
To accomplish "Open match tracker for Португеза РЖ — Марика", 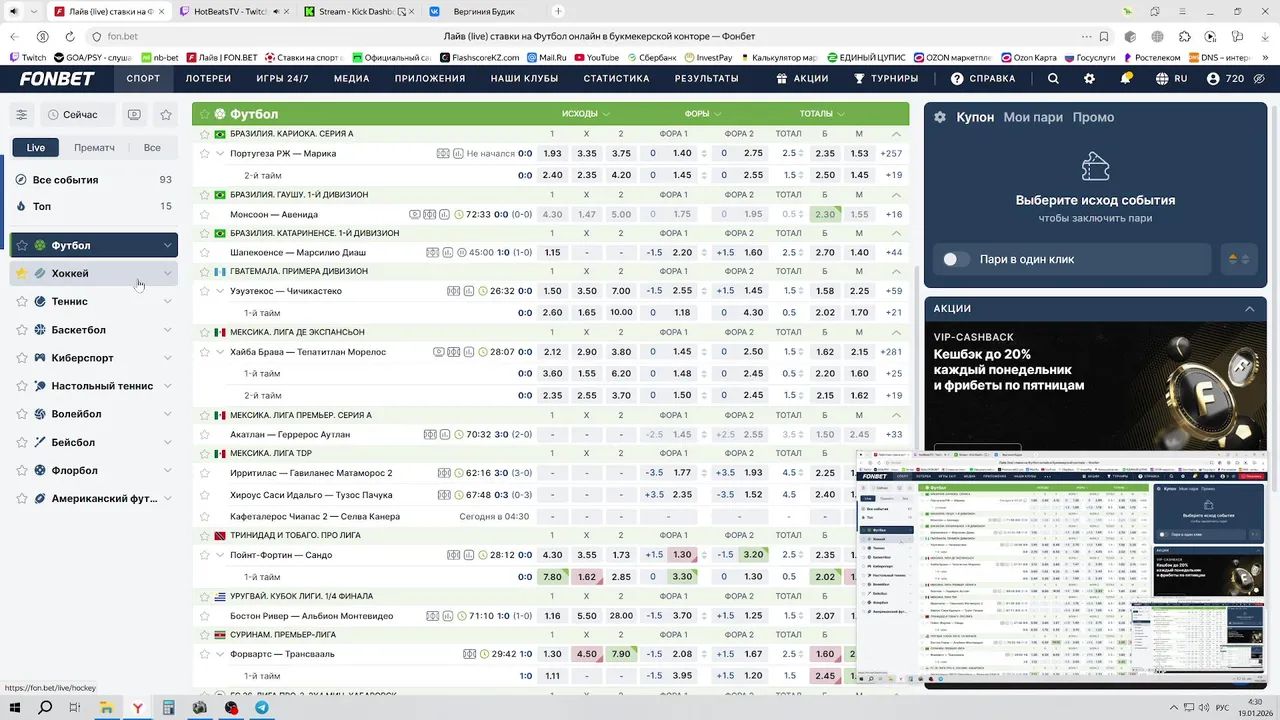I will pos(443,154).
